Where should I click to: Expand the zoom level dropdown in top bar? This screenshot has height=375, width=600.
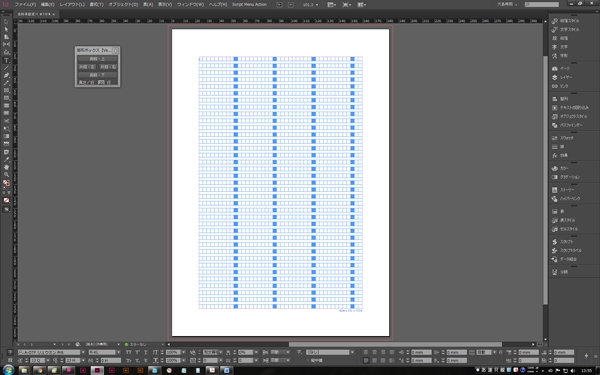point(317,5)
